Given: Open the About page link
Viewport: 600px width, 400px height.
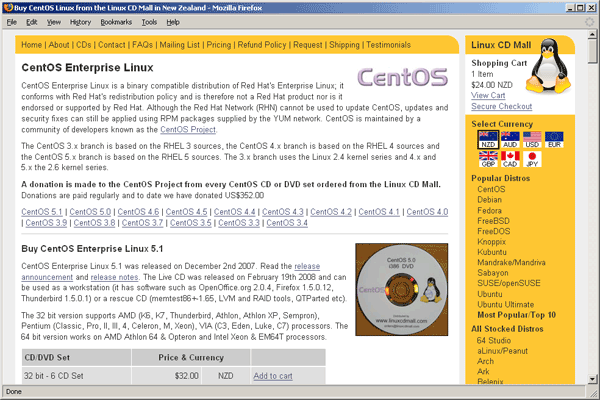Looking at the screenshot, I should (59, 45).
